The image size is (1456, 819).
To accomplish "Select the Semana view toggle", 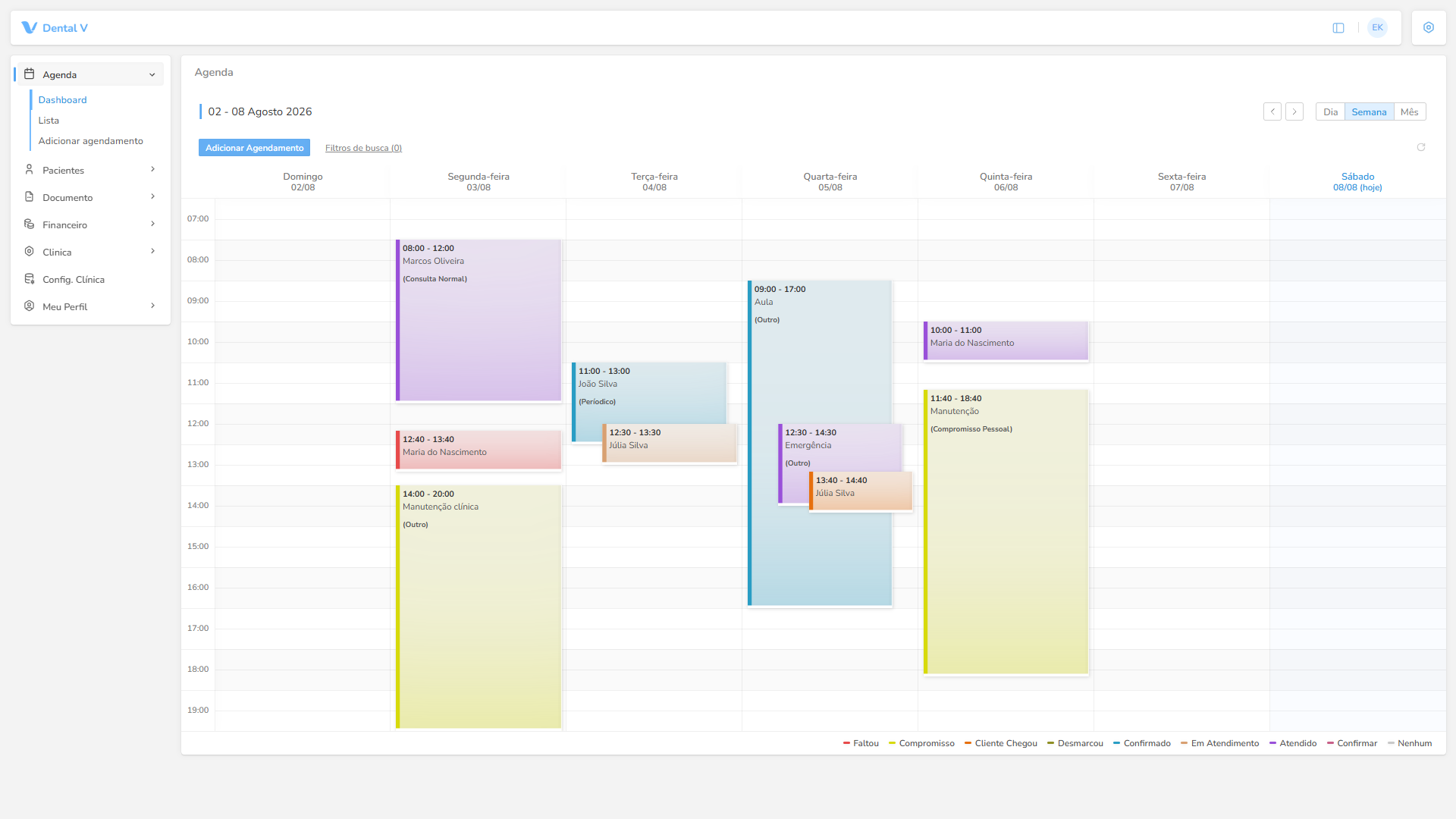I will 1369,111.
